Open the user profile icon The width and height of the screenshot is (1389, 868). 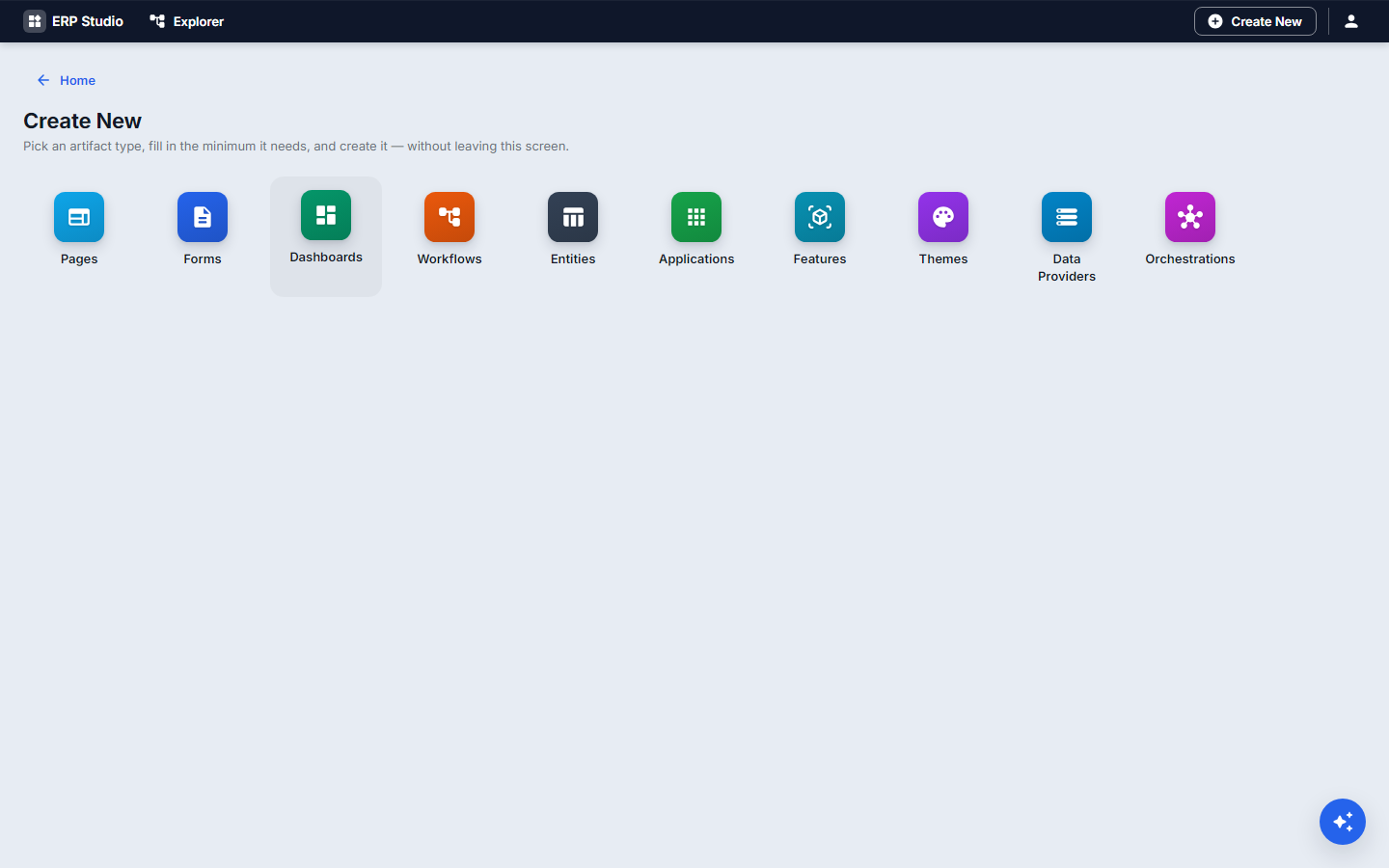(1351, 21)
